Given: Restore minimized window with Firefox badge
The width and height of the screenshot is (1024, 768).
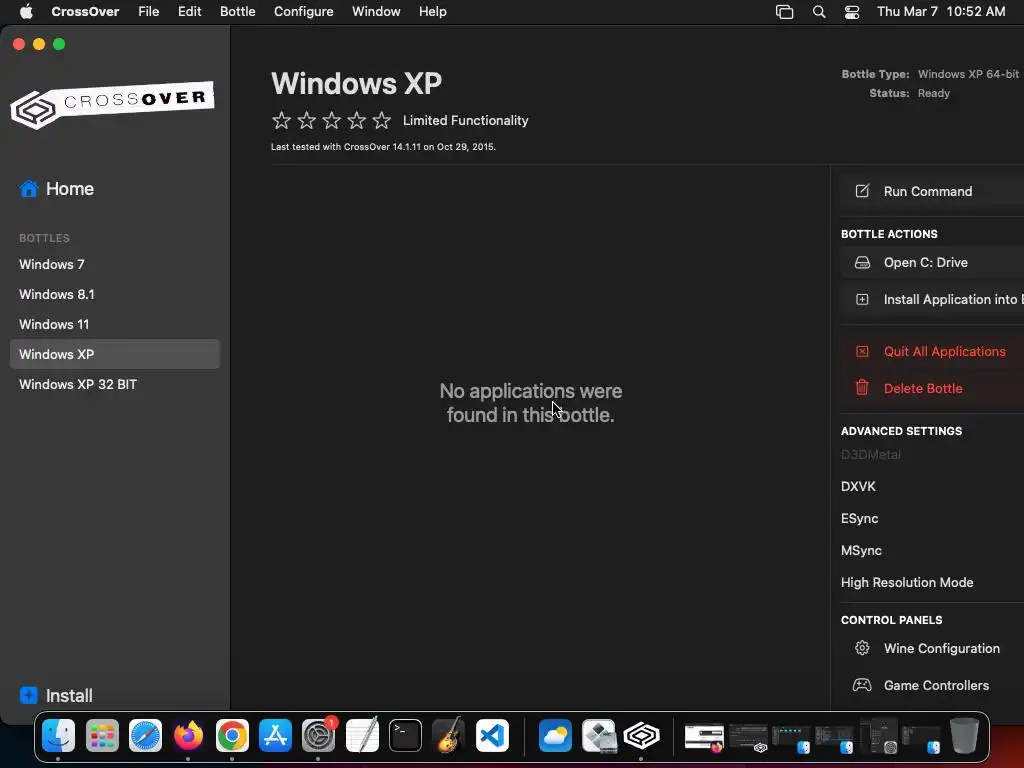Looking at the screenshot, I should click(x=704, y=737).
